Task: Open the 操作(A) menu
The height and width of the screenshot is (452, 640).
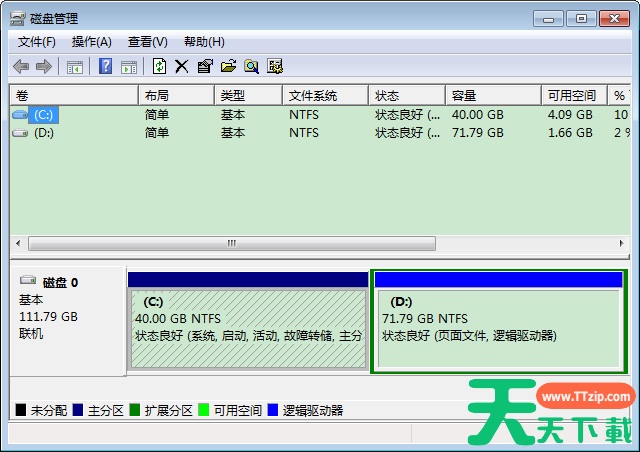Action: pos(91,42)
